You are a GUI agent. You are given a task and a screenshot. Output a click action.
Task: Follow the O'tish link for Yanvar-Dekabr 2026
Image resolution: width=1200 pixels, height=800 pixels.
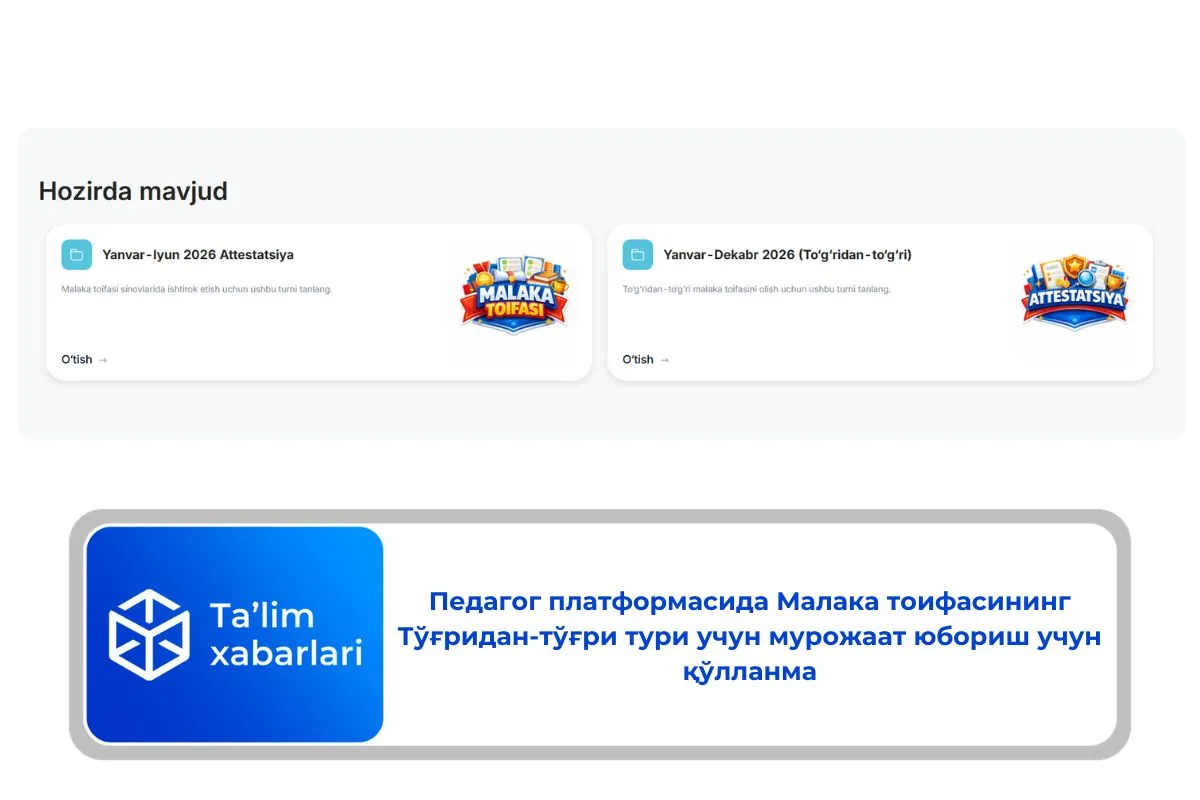pos(638,360)
